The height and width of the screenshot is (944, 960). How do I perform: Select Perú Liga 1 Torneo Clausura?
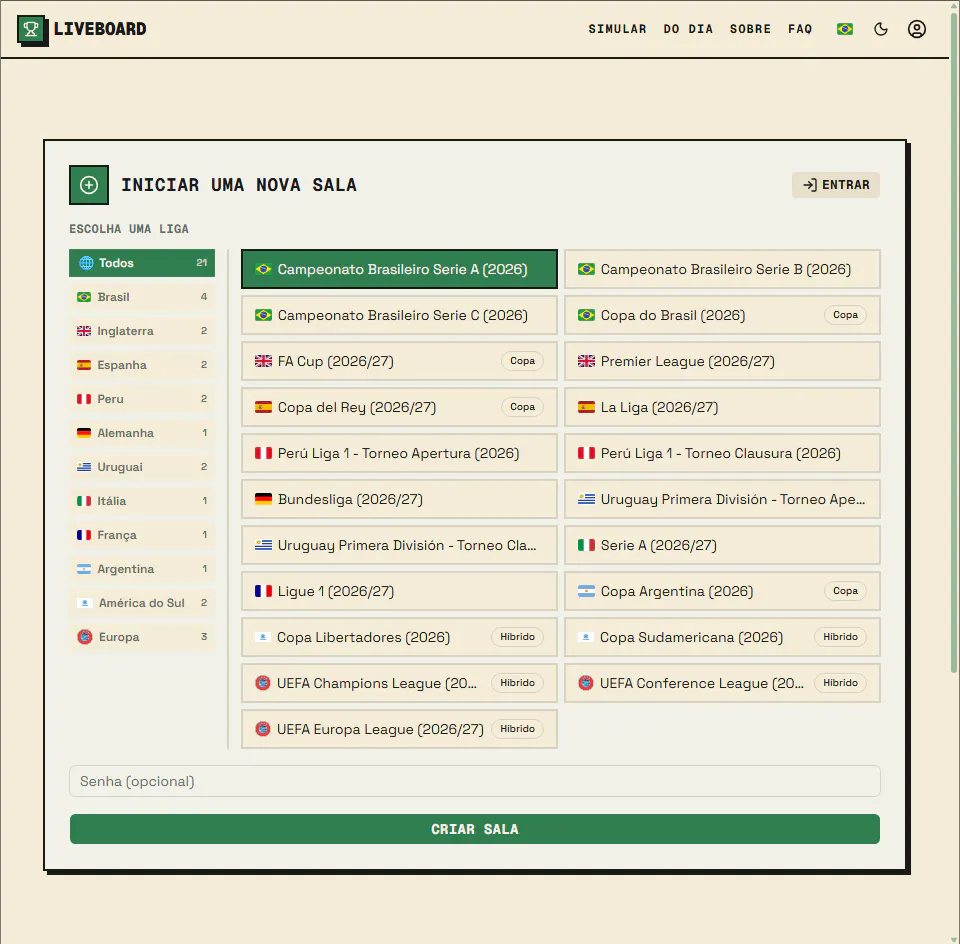pyautogui.click(x=722, y=453)
